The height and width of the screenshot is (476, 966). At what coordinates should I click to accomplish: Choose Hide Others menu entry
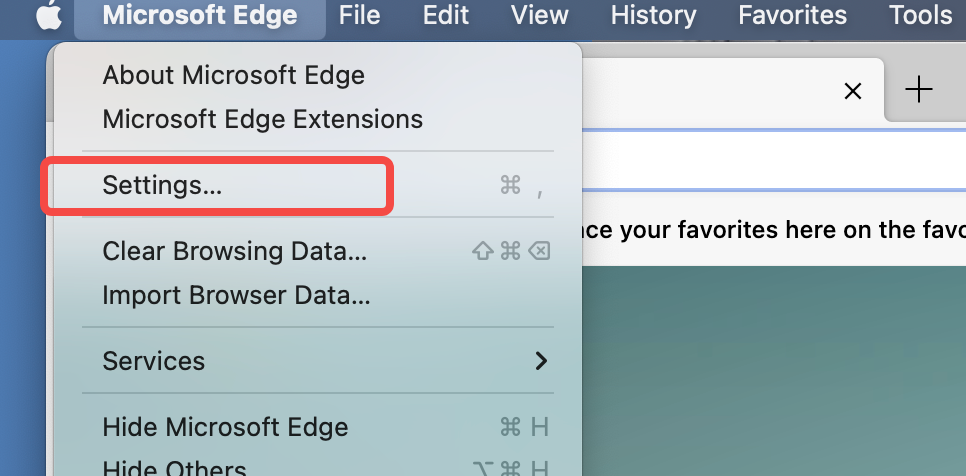[174, 468]
